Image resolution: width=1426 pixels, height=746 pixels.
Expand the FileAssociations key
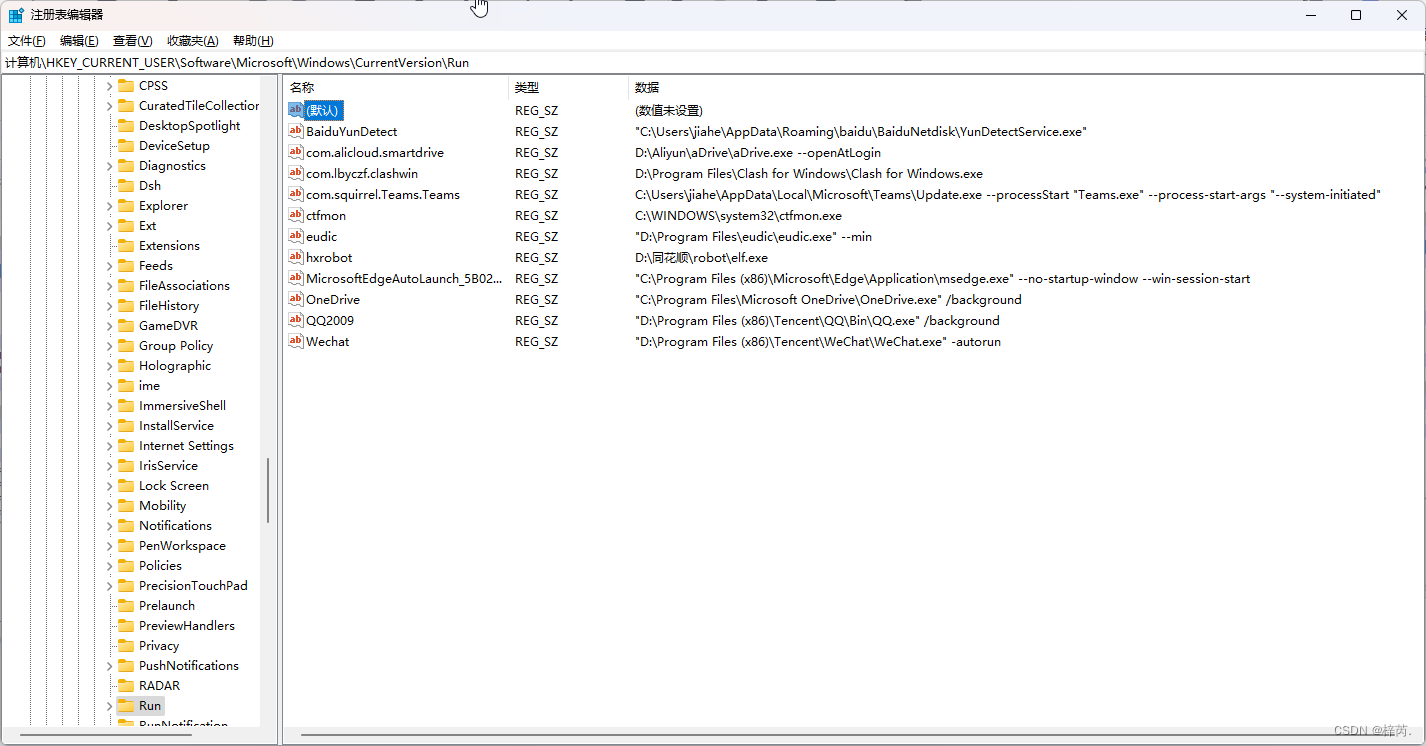tap(109, 286)
